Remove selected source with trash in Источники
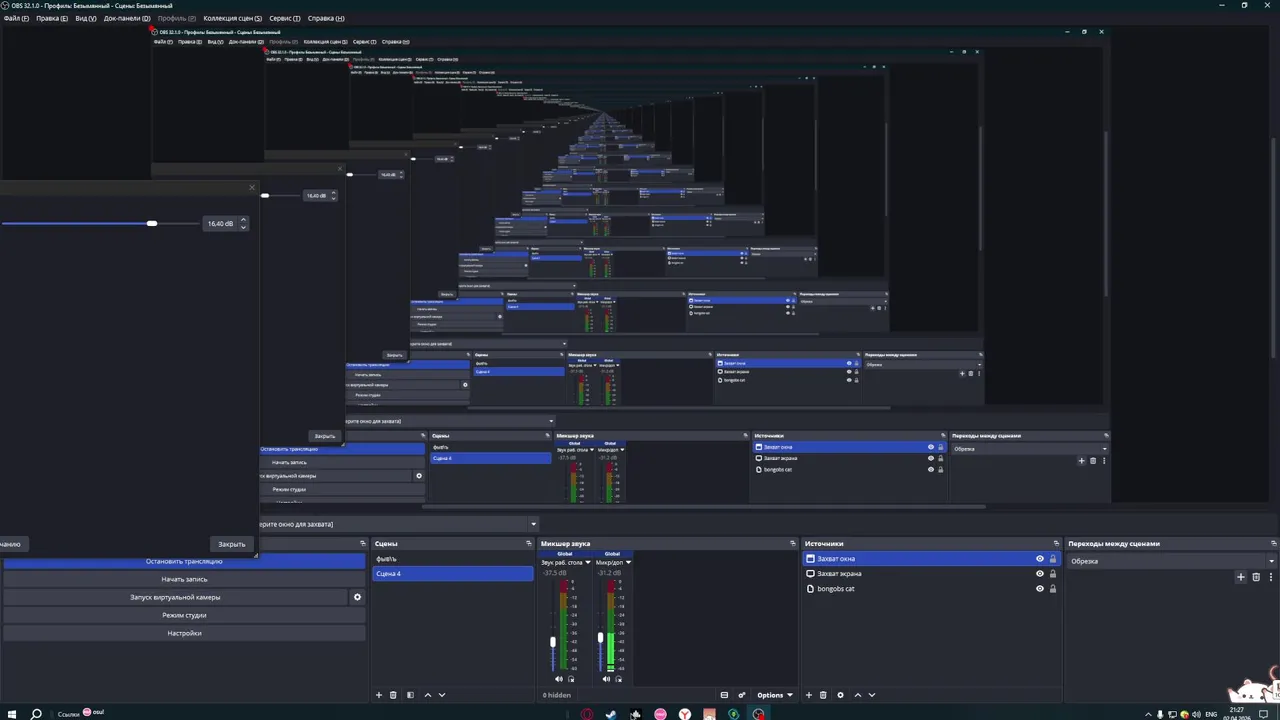Viewport: 1280px width, 720px height. point(823,695)
